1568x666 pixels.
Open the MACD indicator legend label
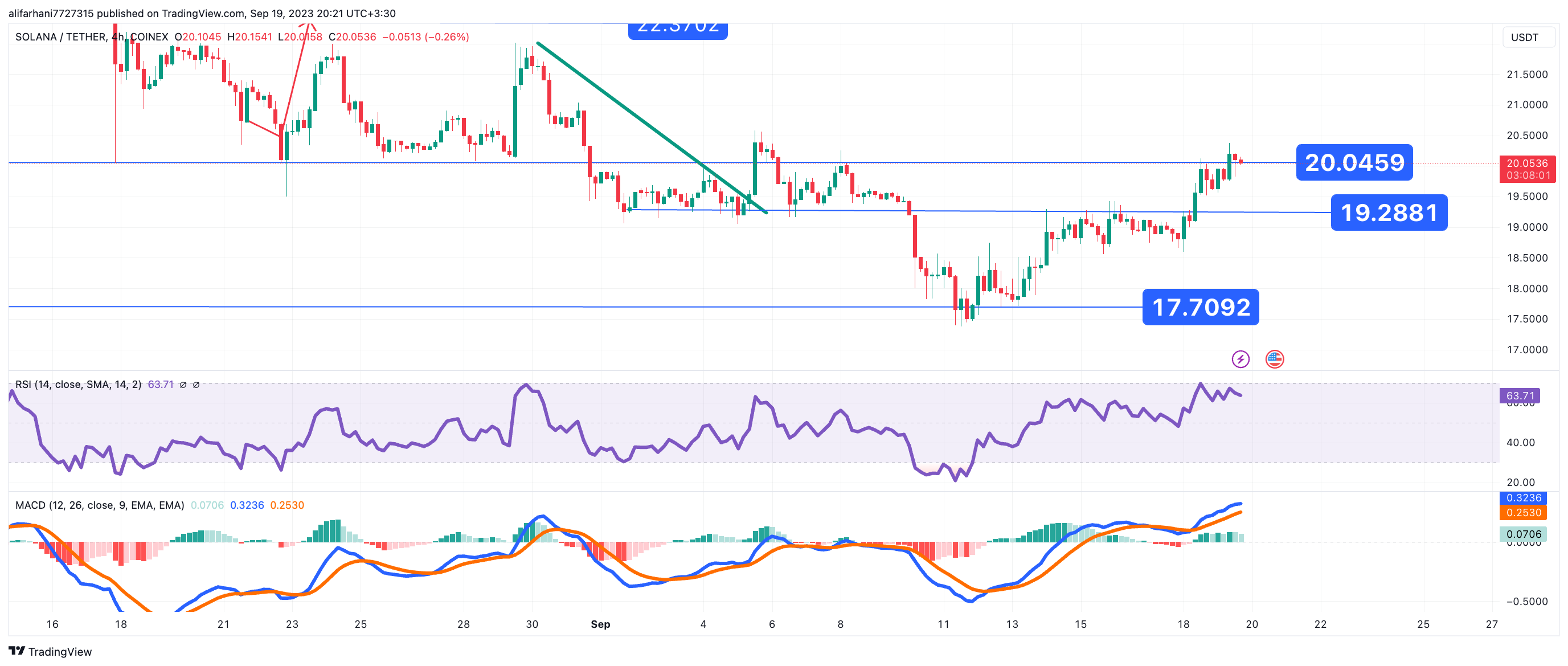coord(99,505)
